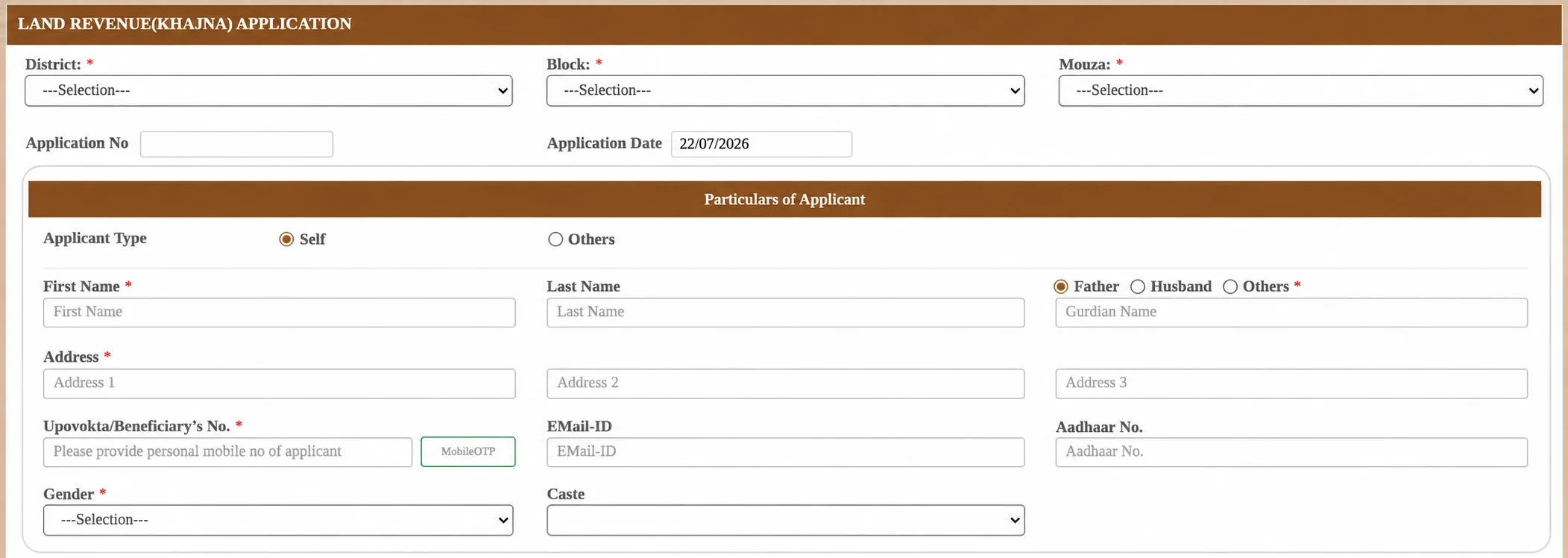Click the Land Revenue(Khajna) Application title
This screenshot has width=1568, height=558.
pyautogui.click(x=185, y=24)
